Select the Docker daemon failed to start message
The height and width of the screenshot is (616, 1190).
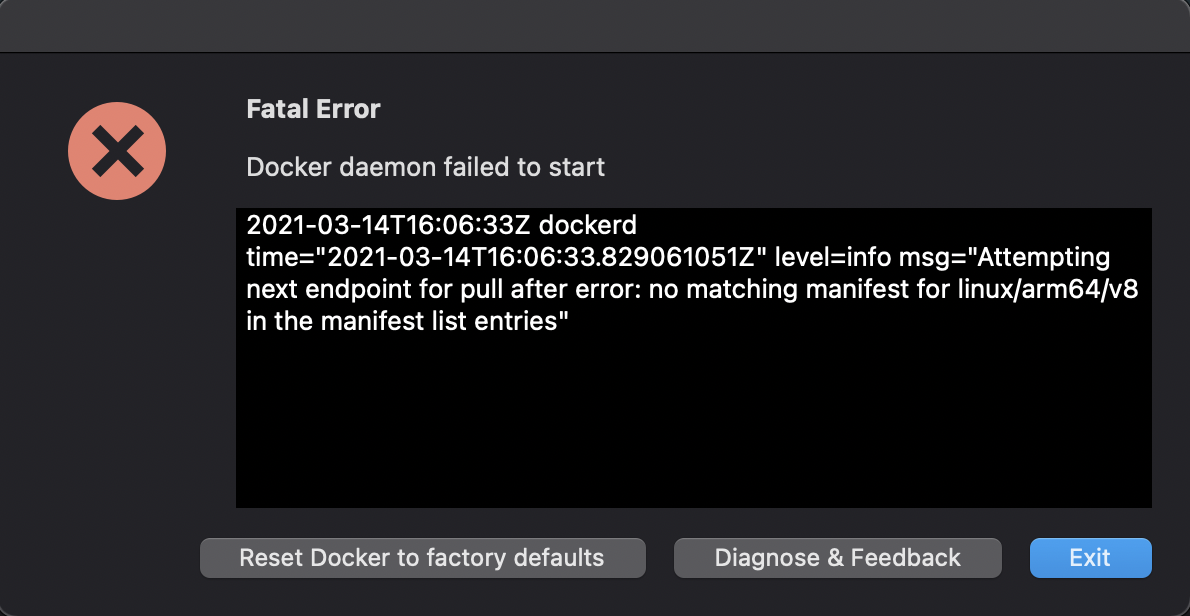[x=425, y=167]
